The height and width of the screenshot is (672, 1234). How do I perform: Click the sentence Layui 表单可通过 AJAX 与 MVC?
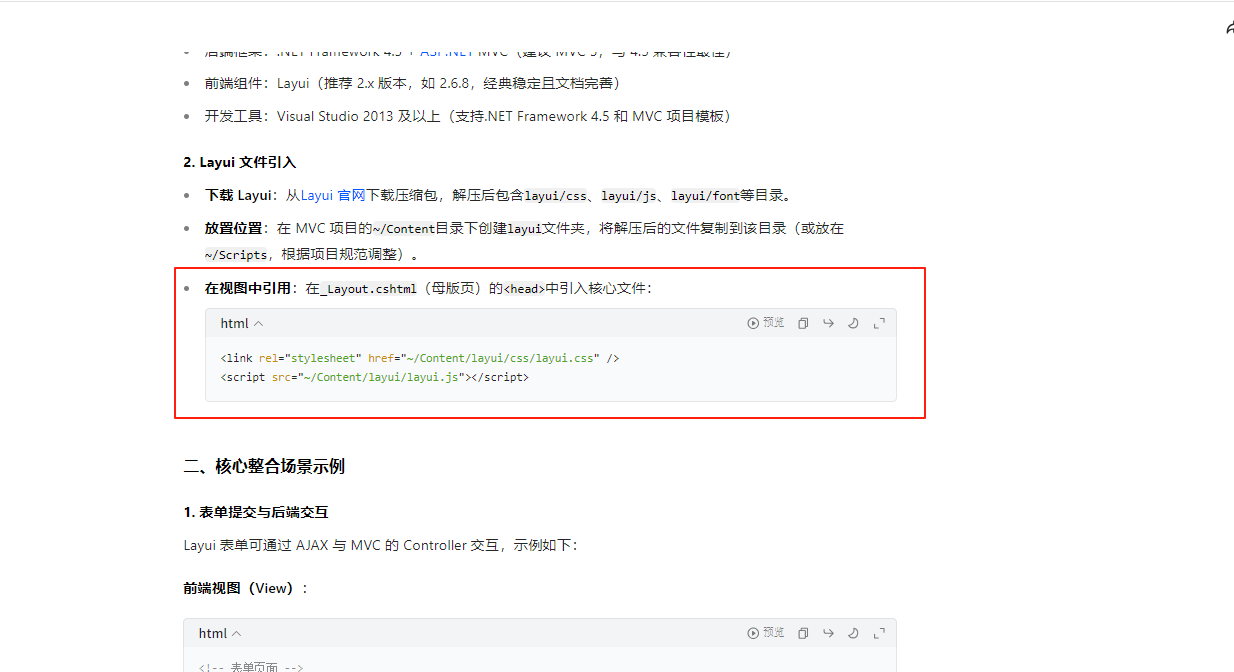(x=380, y=545)
